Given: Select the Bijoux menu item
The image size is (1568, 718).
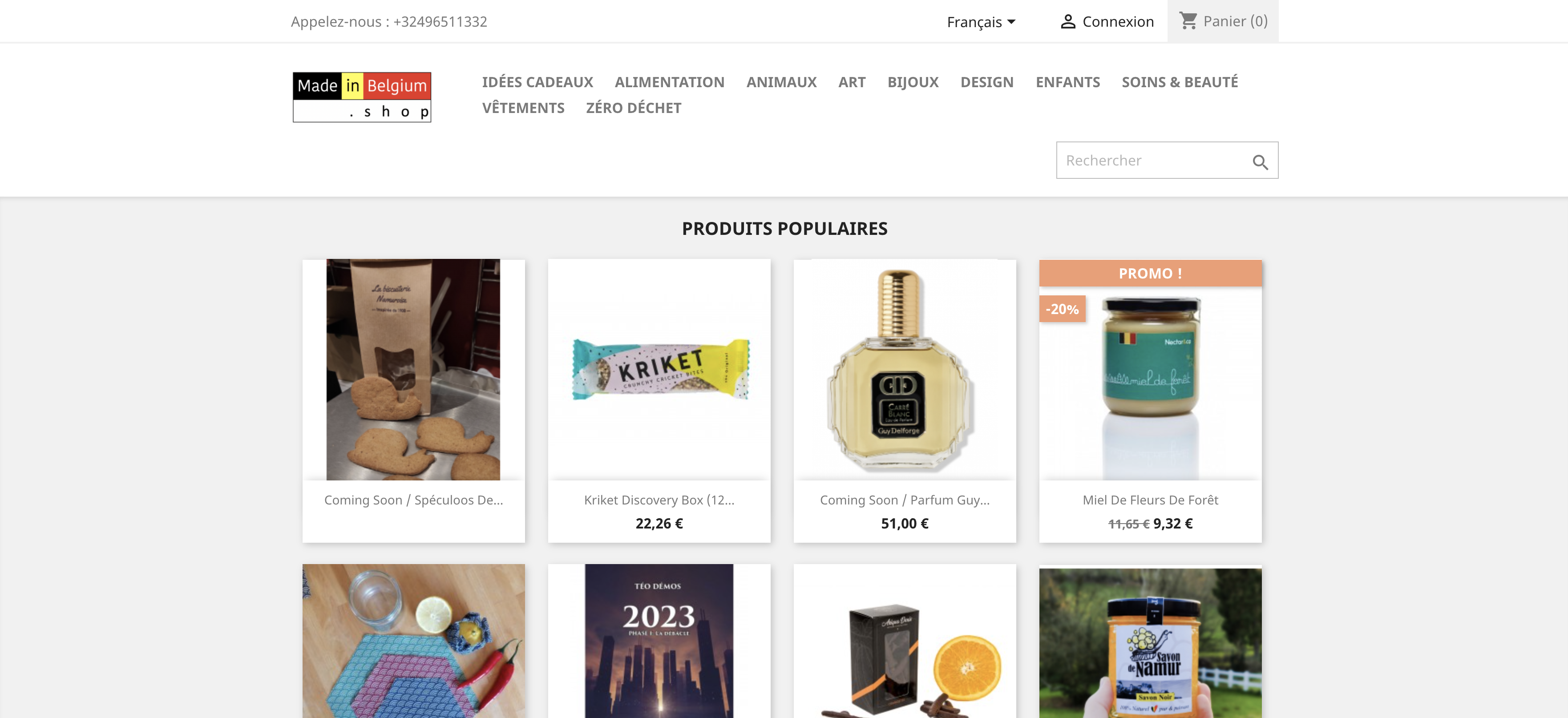Looking at the screenshot, I should [x=913, y=82].
